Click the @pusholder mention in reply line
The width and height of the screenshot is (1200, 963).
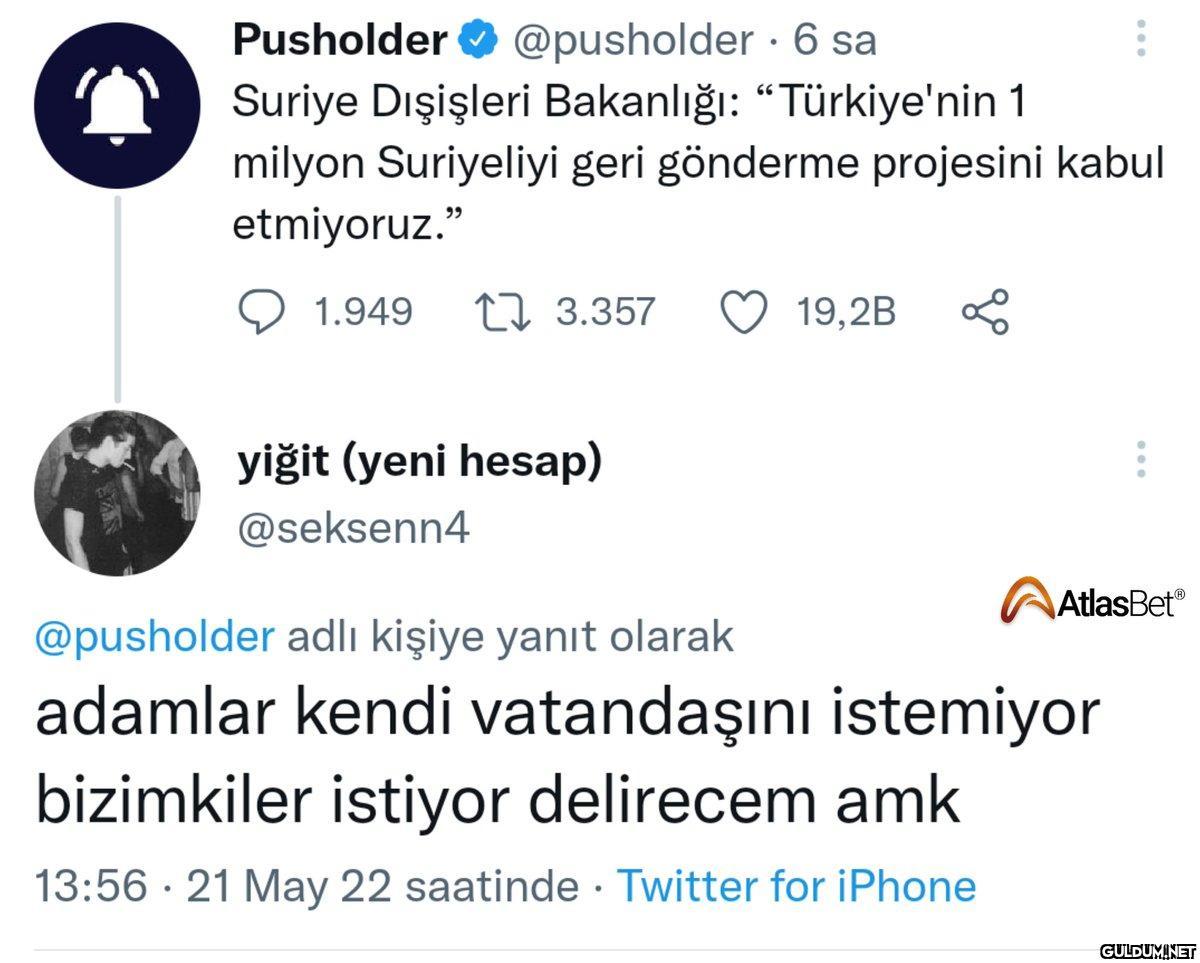coord(154,636)
